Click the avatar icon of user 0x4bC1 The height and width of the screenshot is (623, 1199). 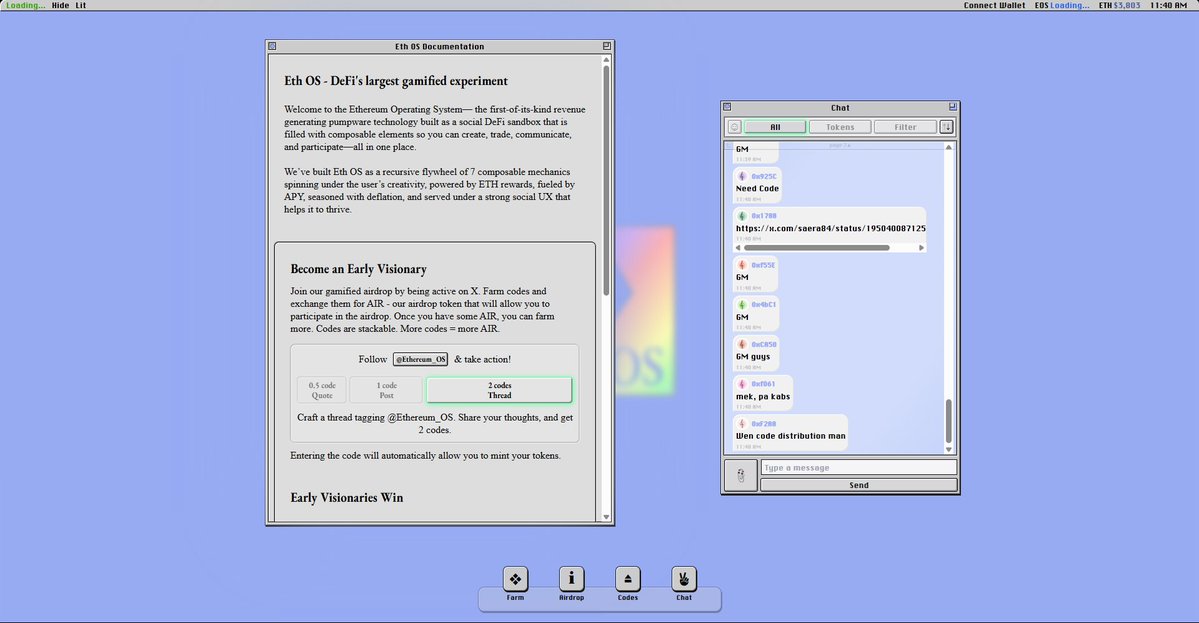(x=742, y=304)
